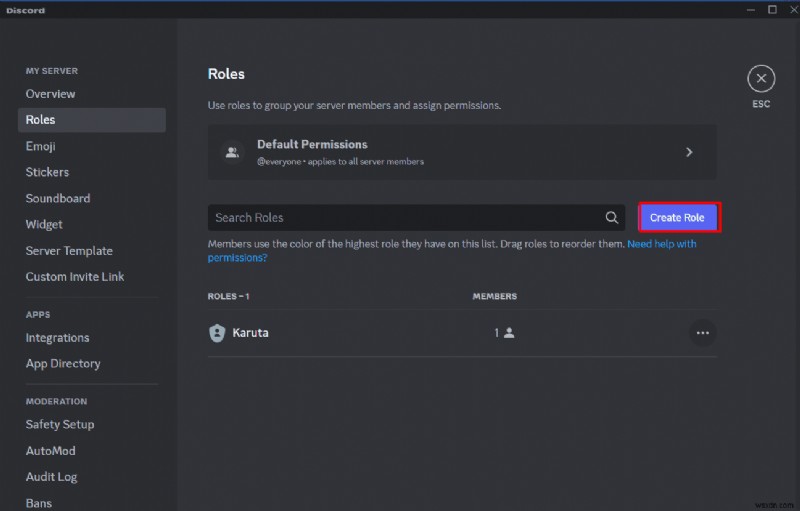The height and width of the screenshot is (511, 800).
Task: Select Roles in the sidebar
Action: point(91,120)
